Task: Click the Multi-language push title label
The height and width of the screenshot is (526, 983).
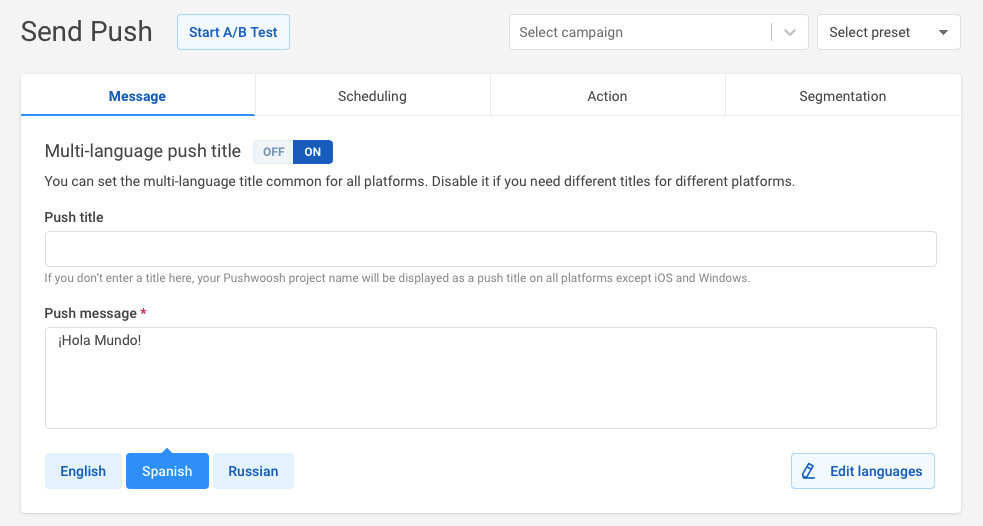Action: click(143, 151)
